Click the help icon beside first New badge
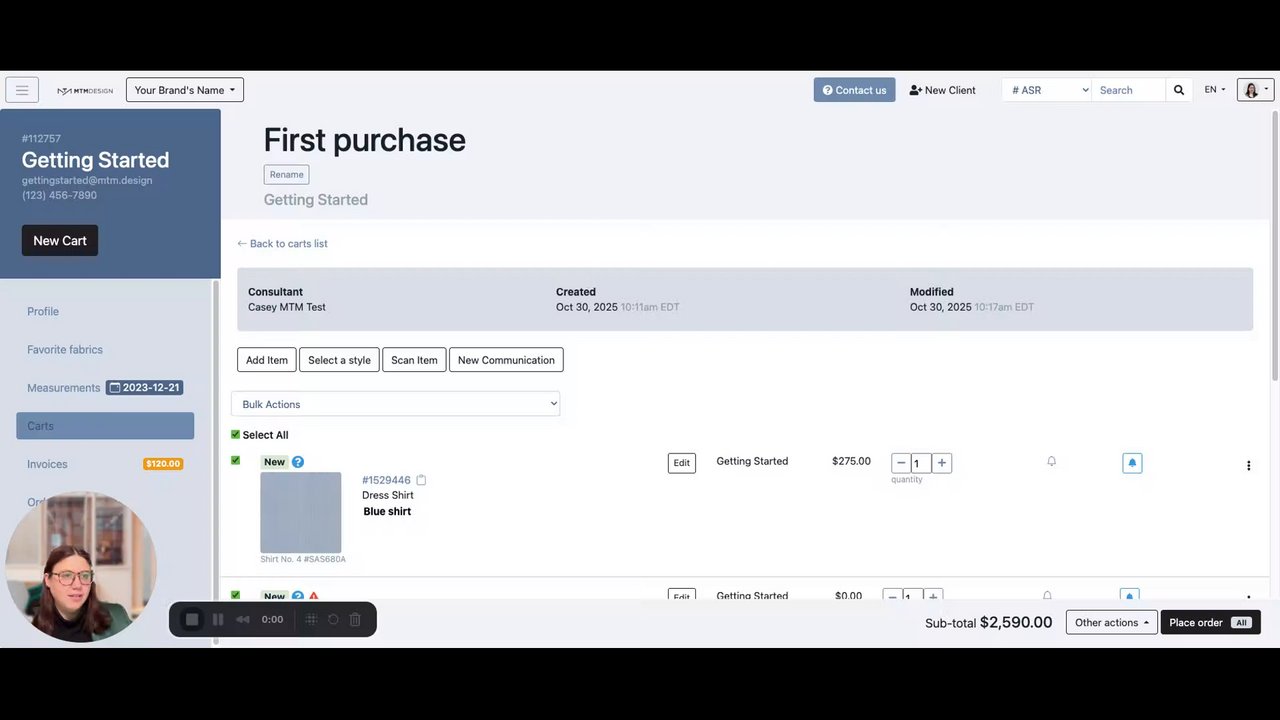The height and width of the screenshot is (720, 1280). pyautogui.click(x=298, y=462)
